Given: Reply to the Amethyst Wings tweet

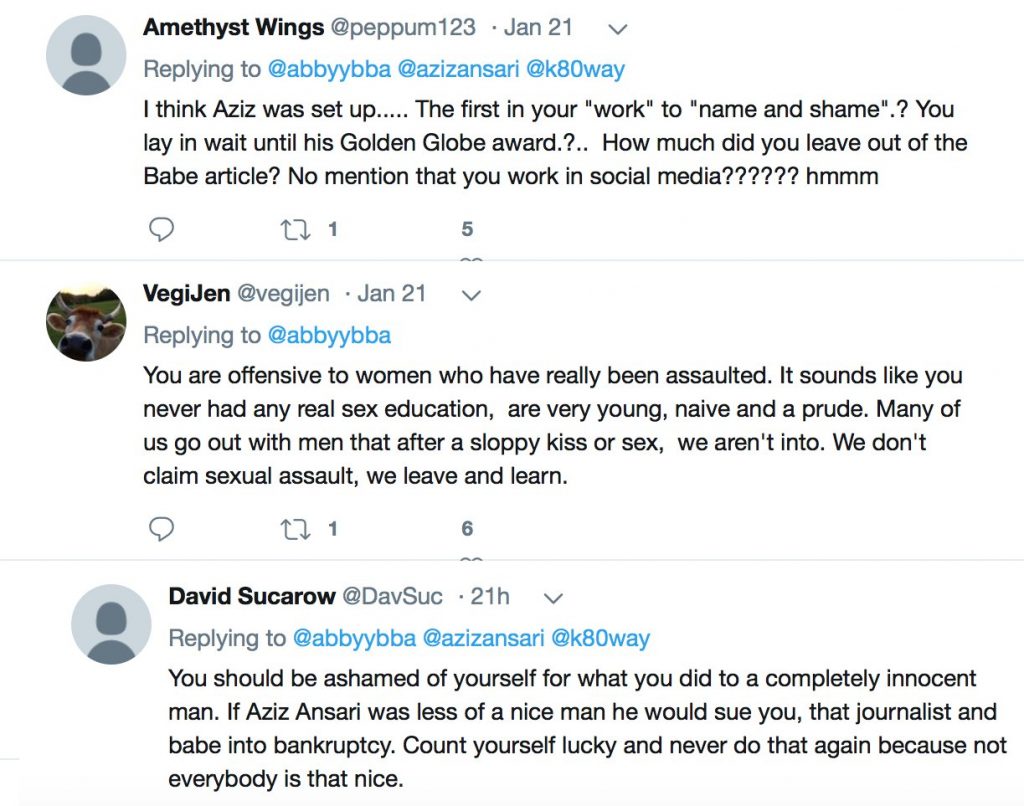Looking at the screenshot, I should tap(161, 230).
